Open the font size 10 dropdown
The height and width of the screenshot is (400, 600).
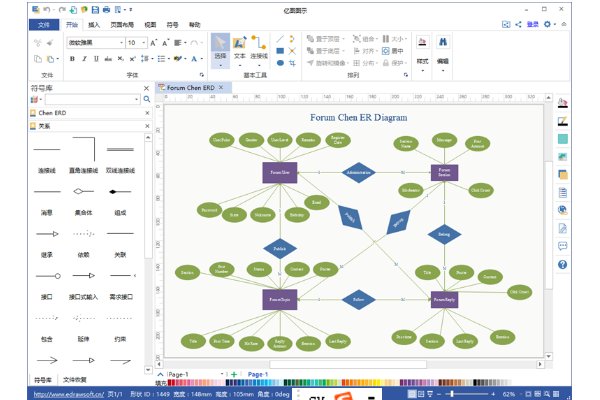pos(143,42)
